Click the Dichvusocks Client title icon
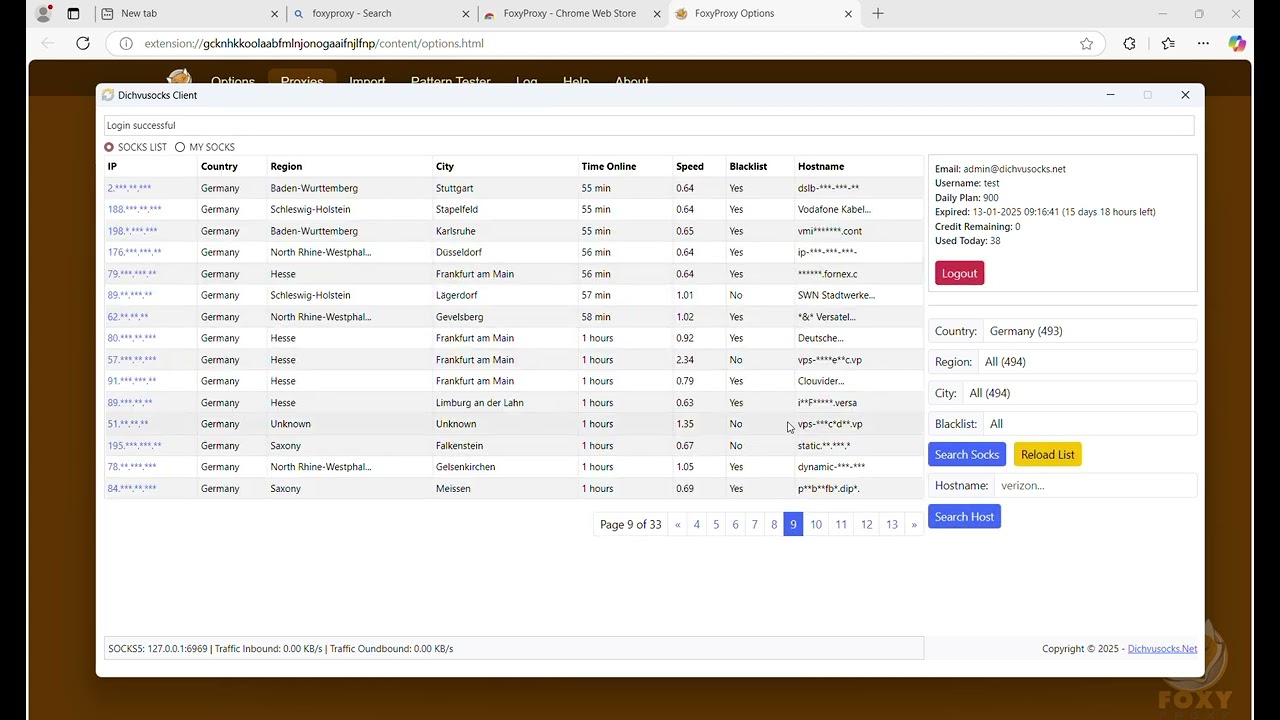 (x=108, y=95)
